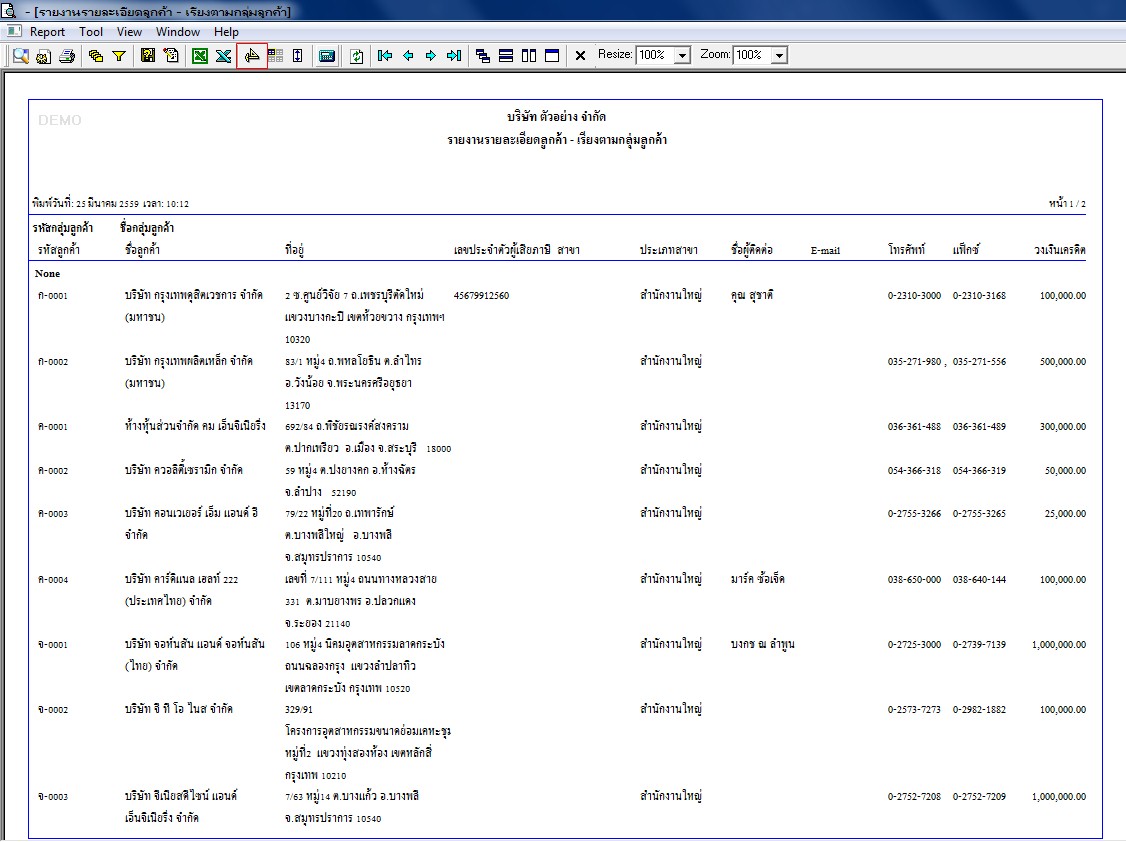Click the printer icon

coord(67,56)
